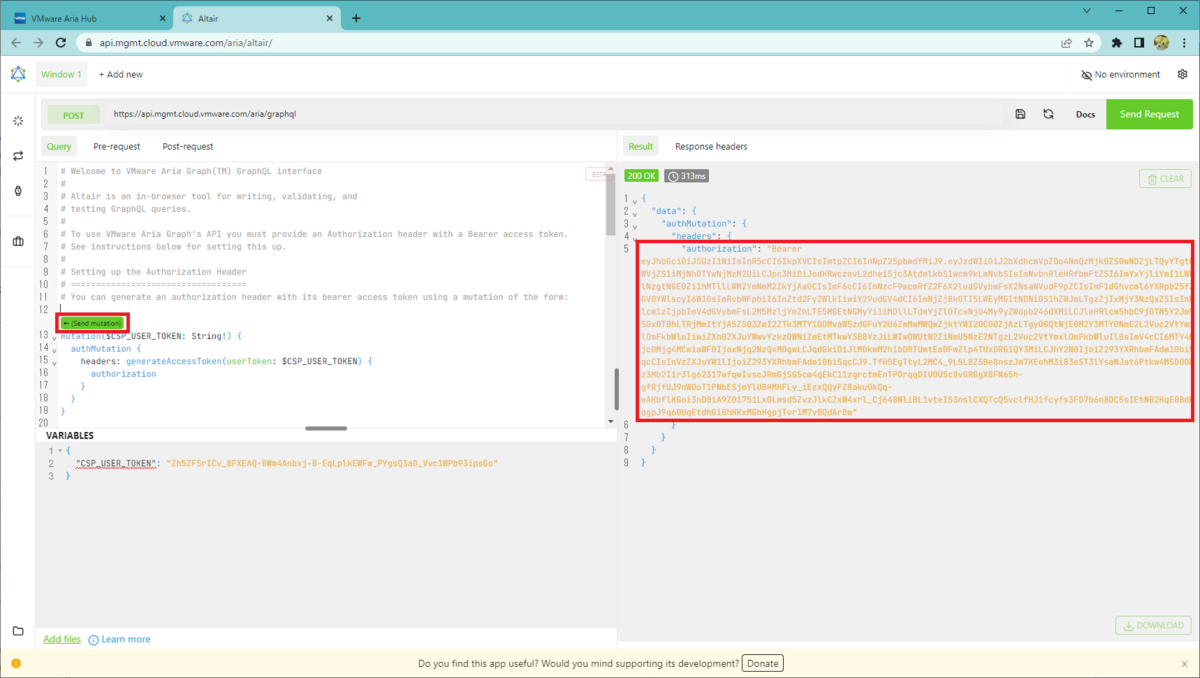
Task: Click the CSP_USER_TOKEN value in variables
Action: [x=331, y=464]
